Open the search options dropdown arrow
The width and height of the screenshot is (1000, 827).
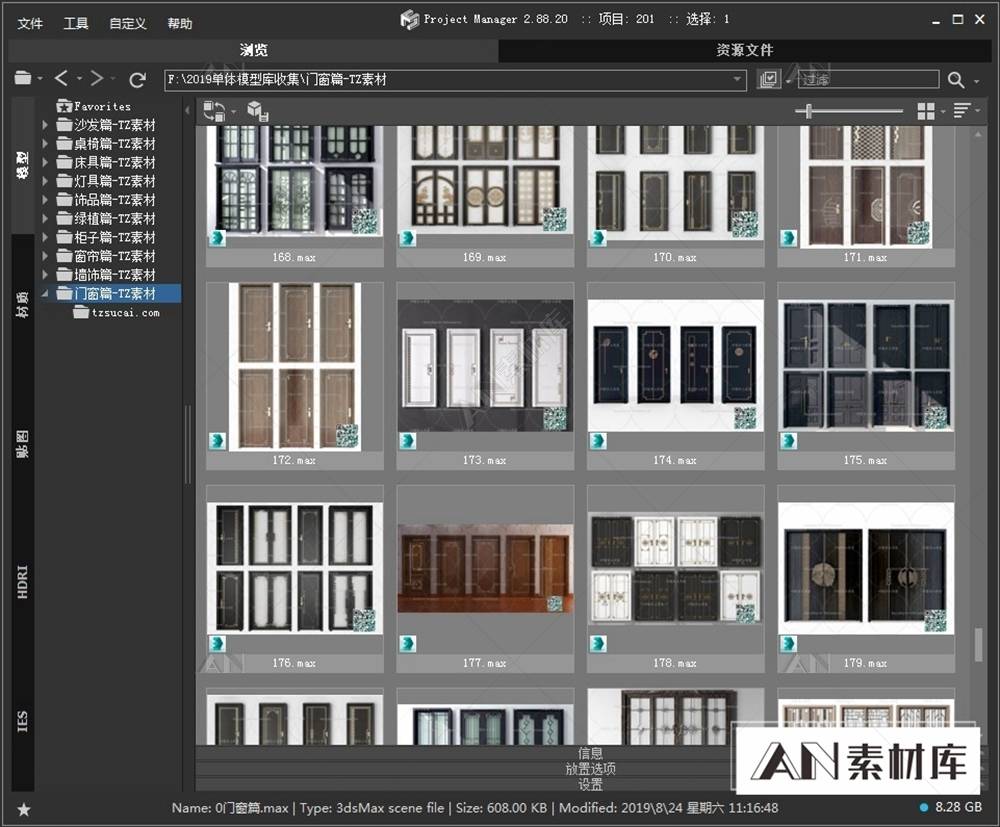tap(977, 81)
